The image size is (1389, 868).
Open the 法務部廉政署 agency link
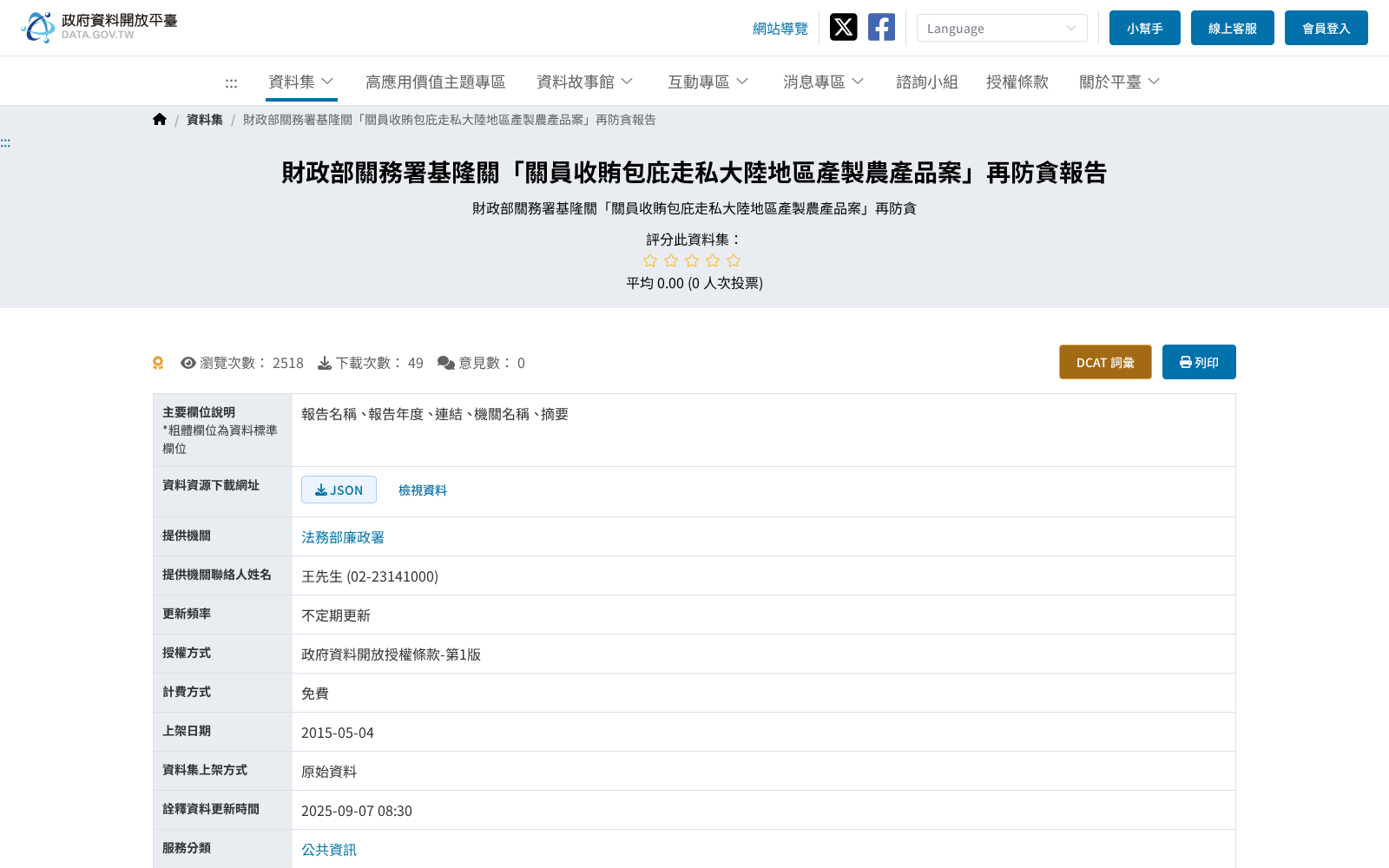[x=343, y=537]
